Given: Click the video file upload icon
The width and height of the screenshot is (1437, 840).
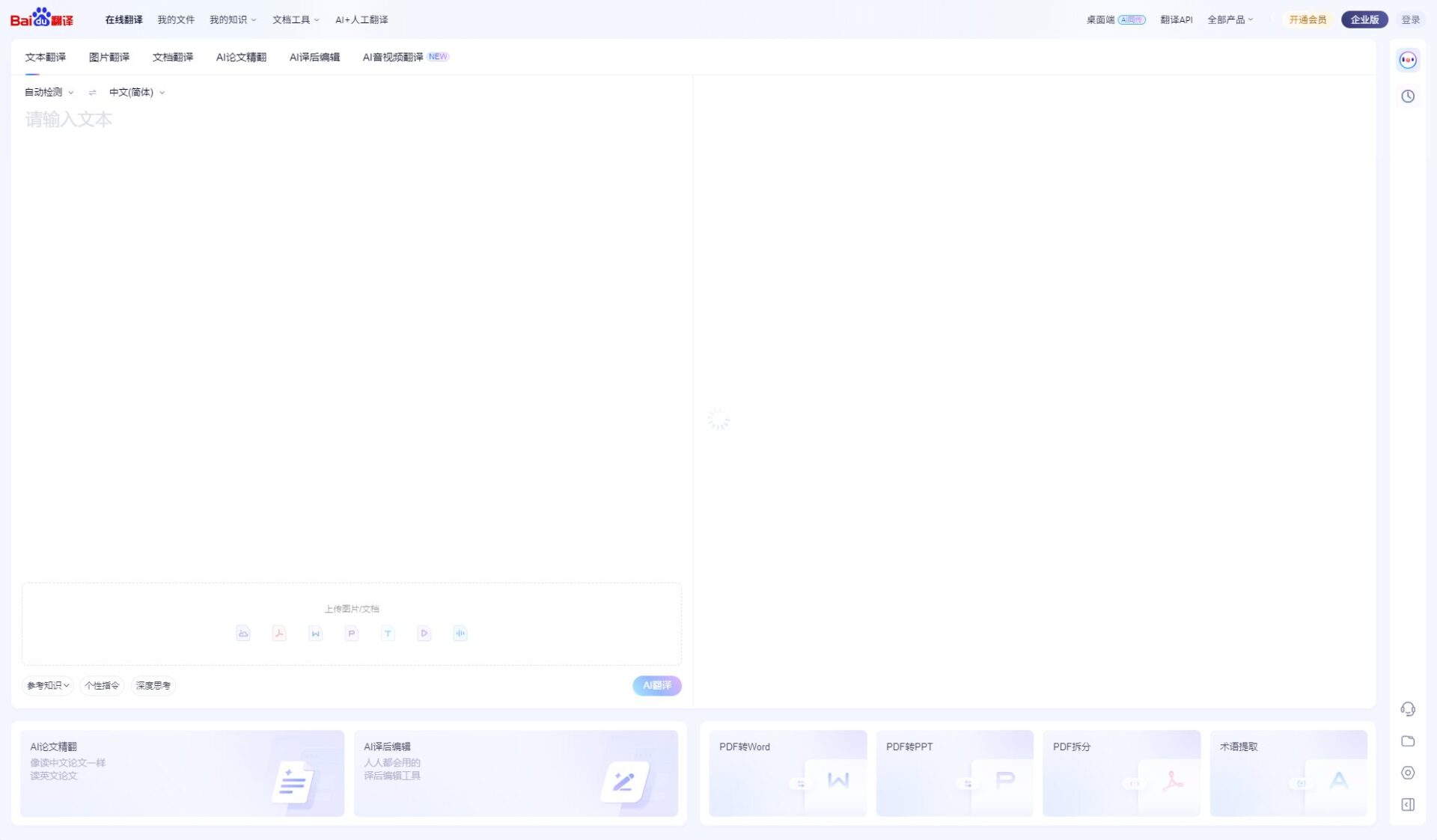Looking at the screenshot, I should (x=424, y=633).
